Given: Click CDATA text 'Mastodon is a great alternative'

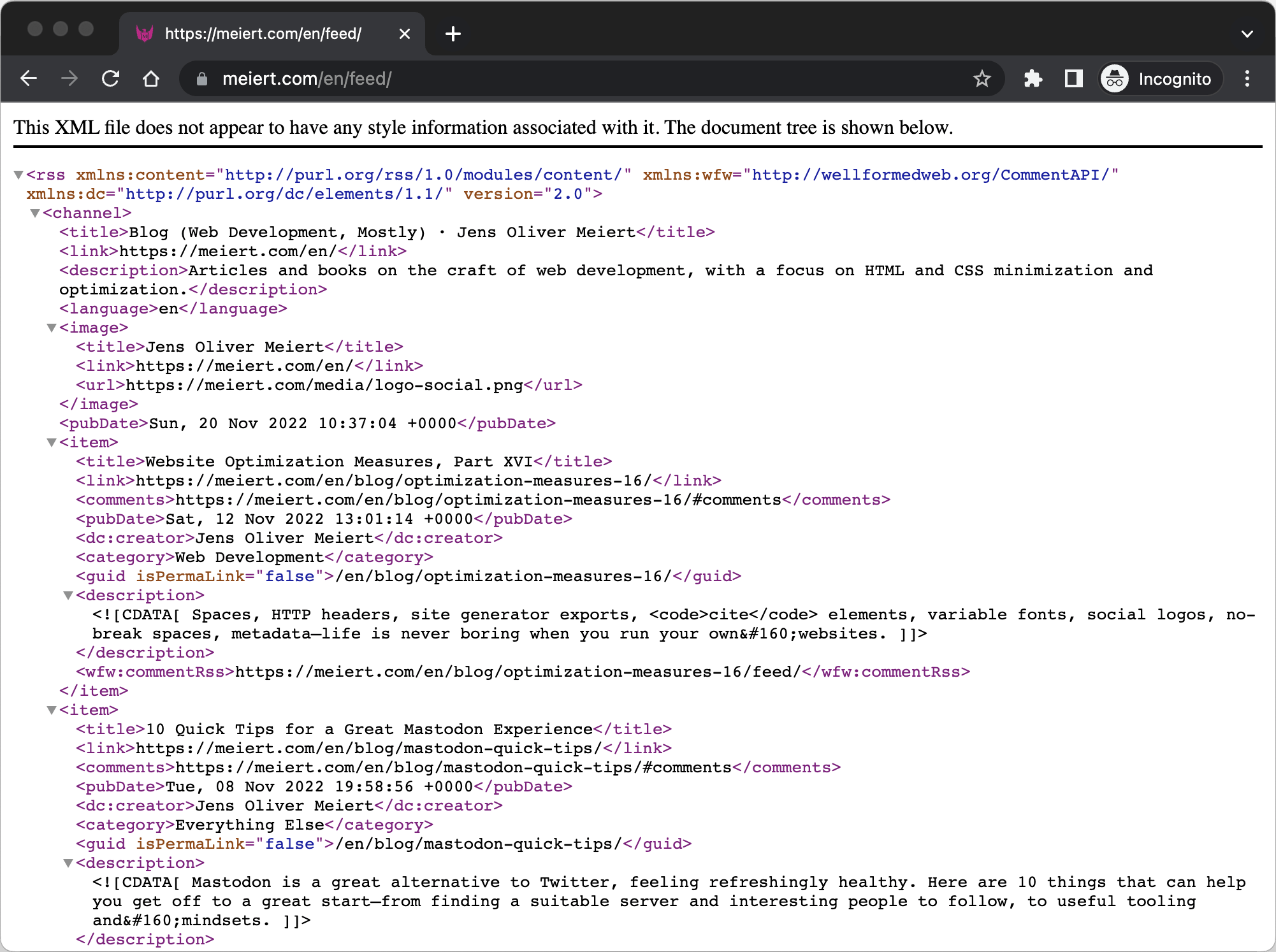Looking at the screenshot, I should (x=669, y=901).
